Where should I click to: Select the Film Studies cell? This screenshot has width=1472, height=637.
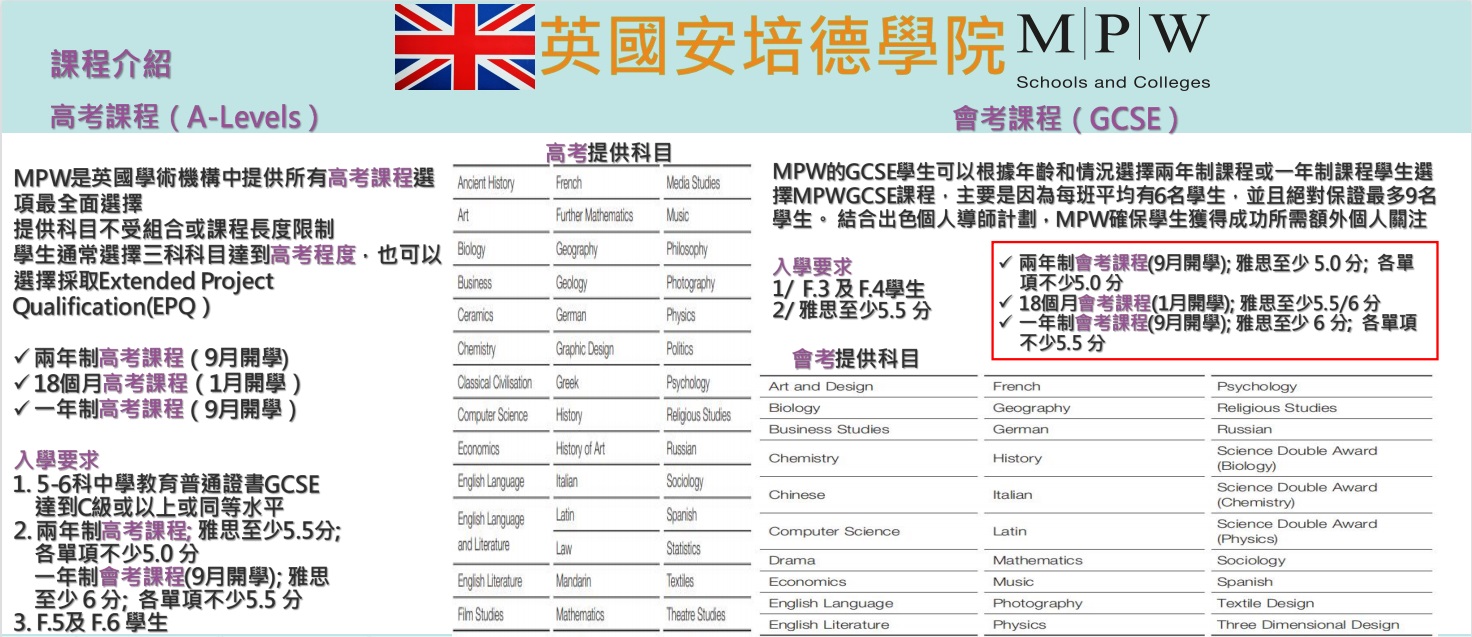[x=480, y=614]
